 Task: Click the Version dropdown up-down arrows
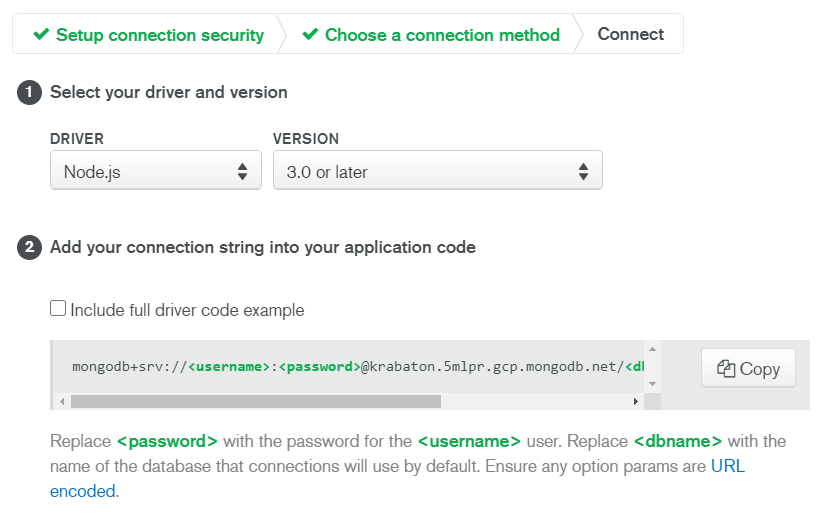583,172
